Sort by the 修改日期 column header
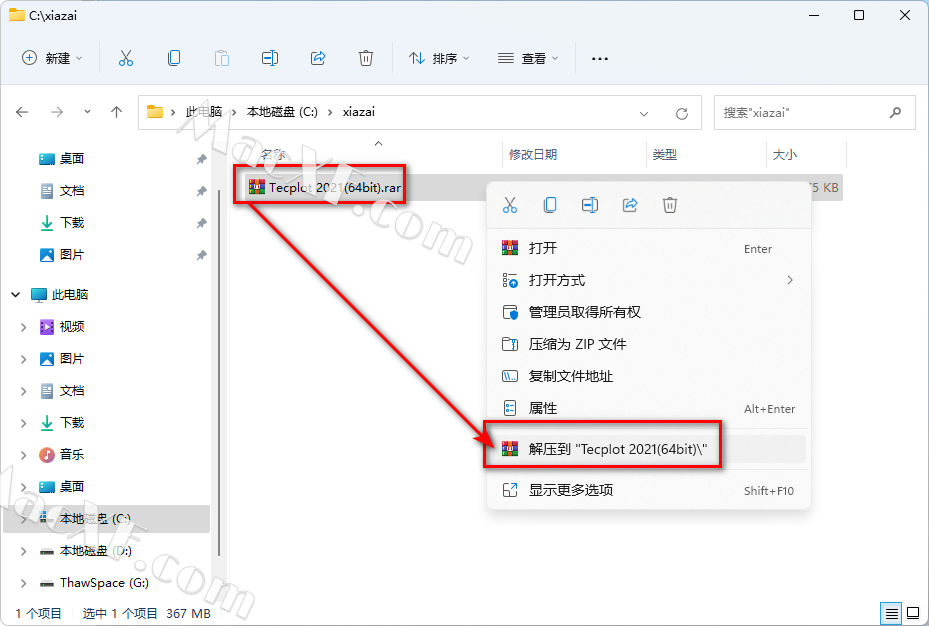 (574, 155)
